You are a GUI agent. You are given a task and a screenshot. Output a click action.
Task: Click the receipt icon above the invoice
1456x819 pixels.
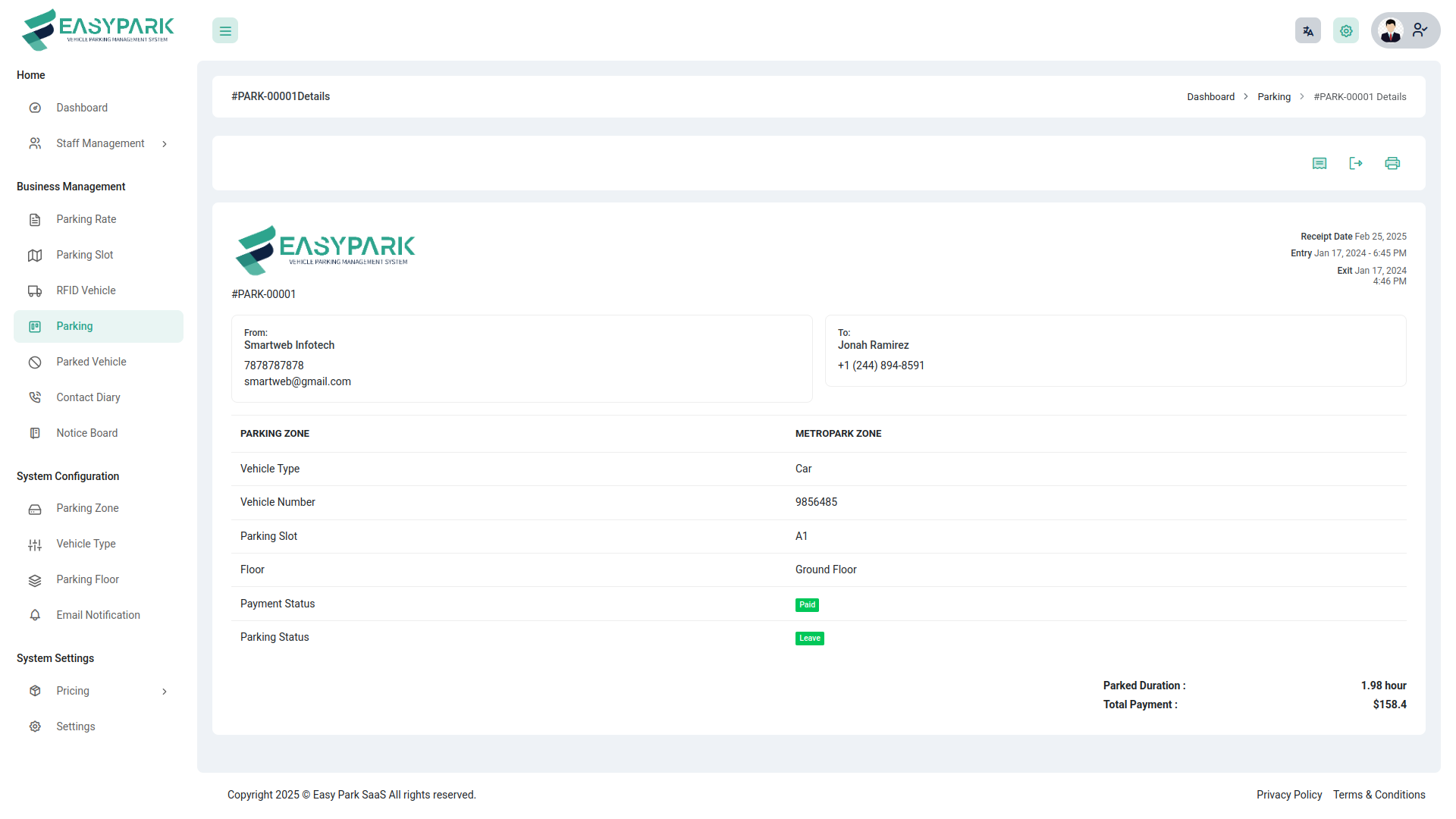point(1319,163)
